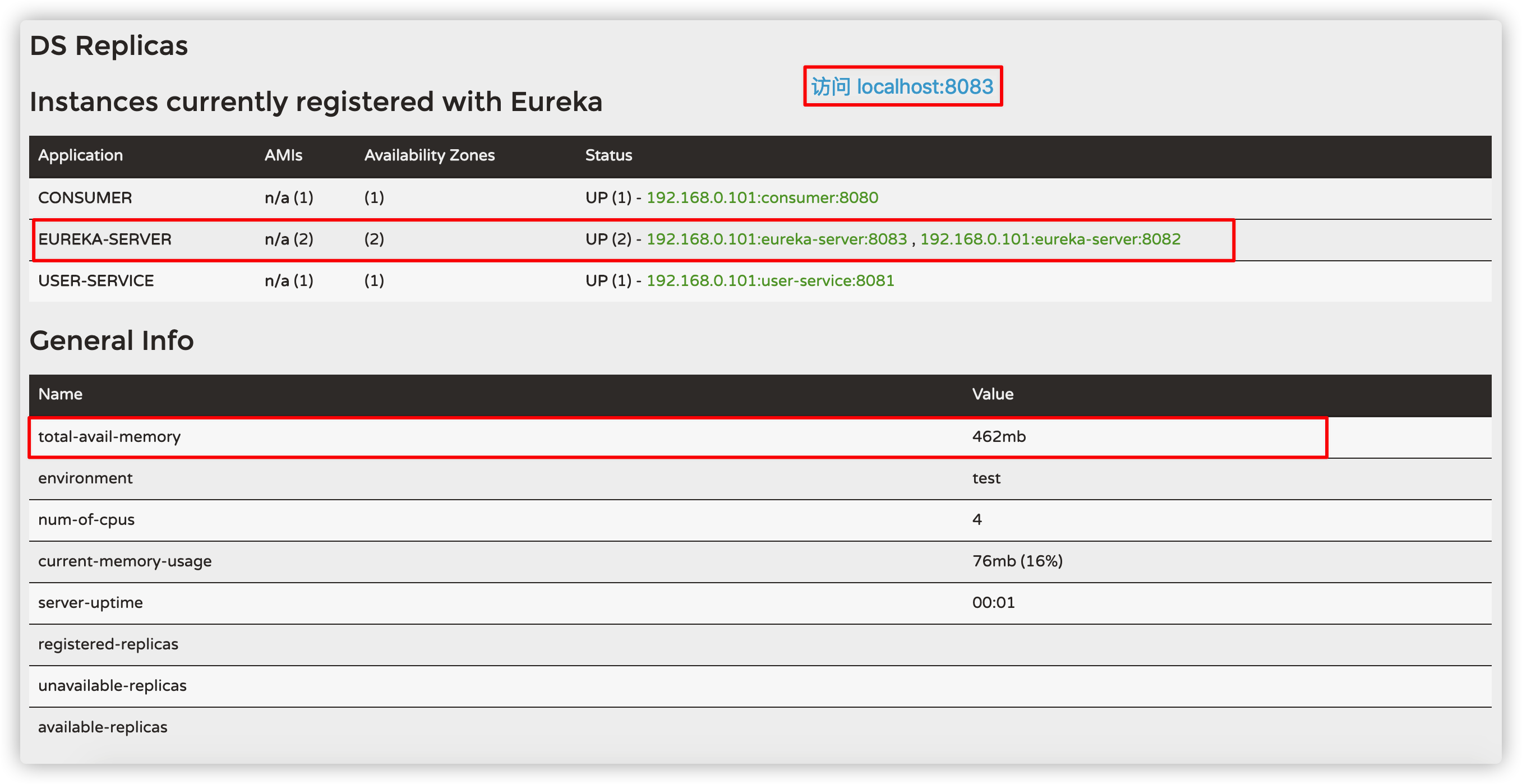This screenshot has width=1522, height=784.
Task: Click the EUREKA-SERVER application name cell
Action: [104, 239]
